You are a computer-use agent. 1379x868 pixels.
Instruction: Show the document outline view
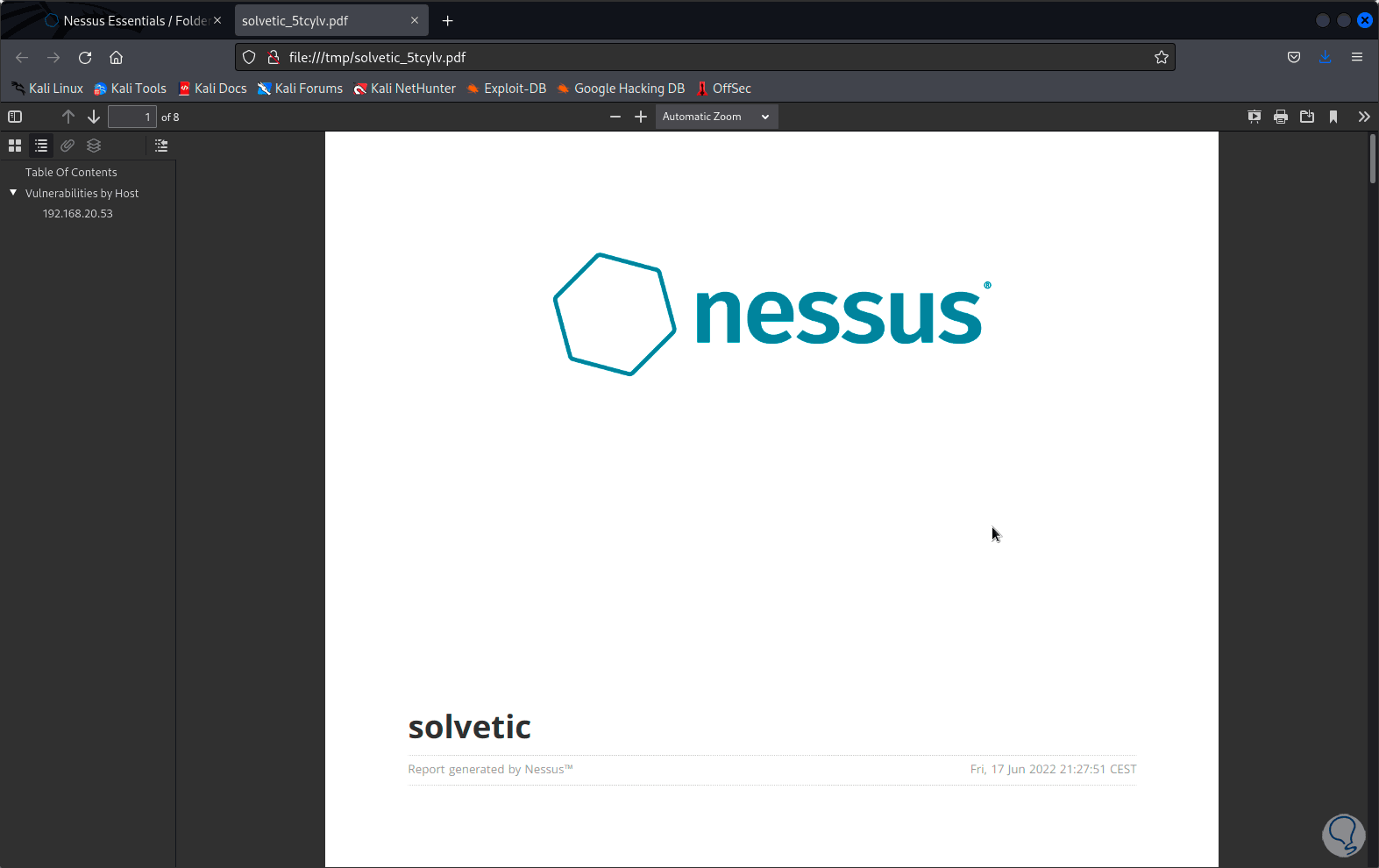[41, 146]
